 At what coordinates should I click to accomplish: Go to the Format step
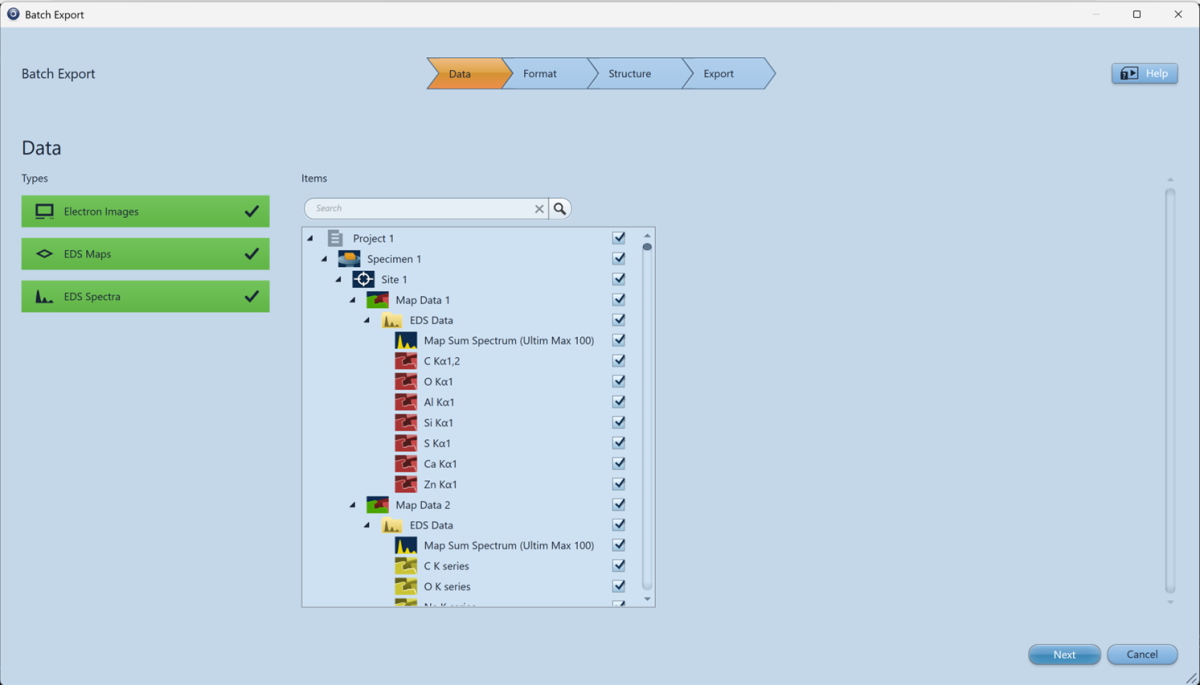coord(540,74)
